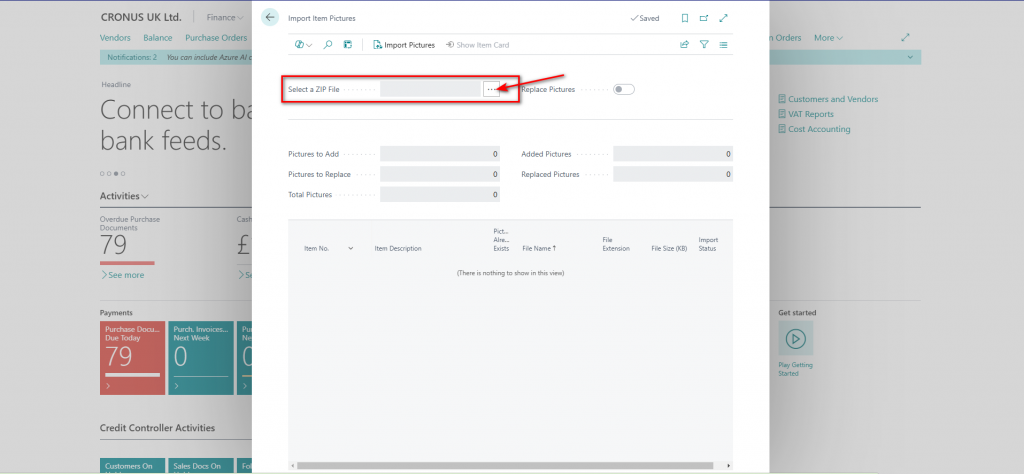The image size is (1024, 474).
Task: Click the bookmark icon in page header
Action: point(684,18)
